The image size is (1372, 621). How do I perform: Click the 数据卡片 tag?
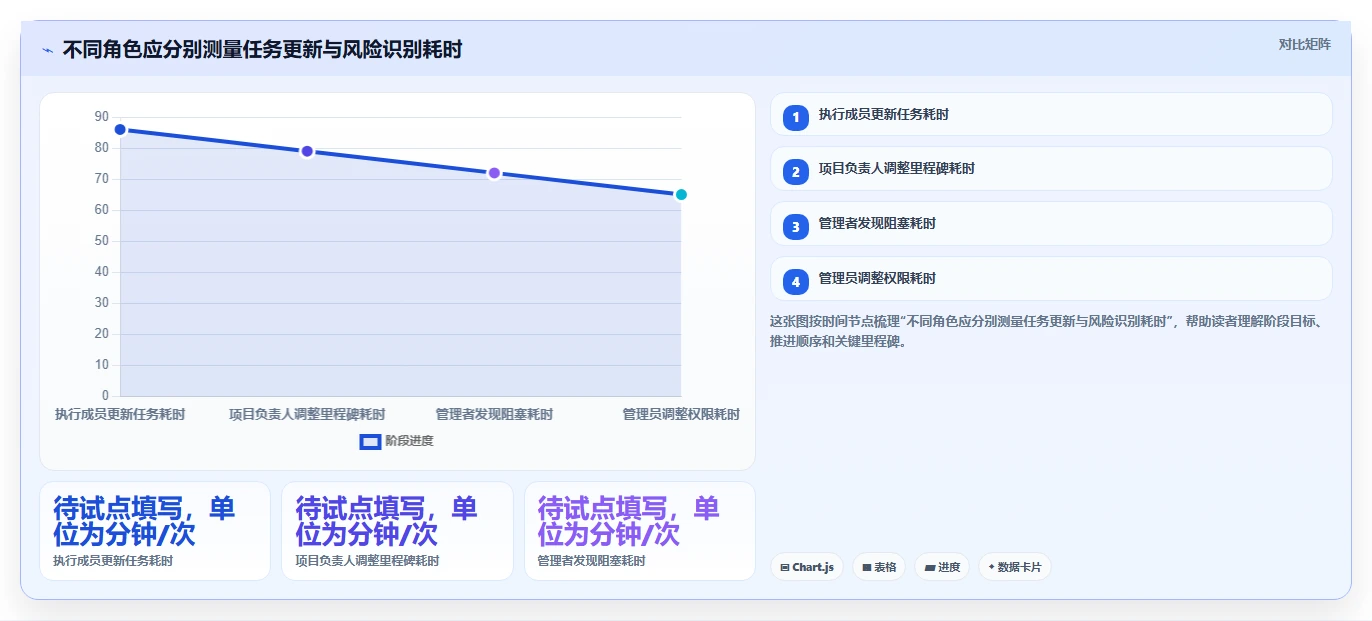tap(1014, 567)
